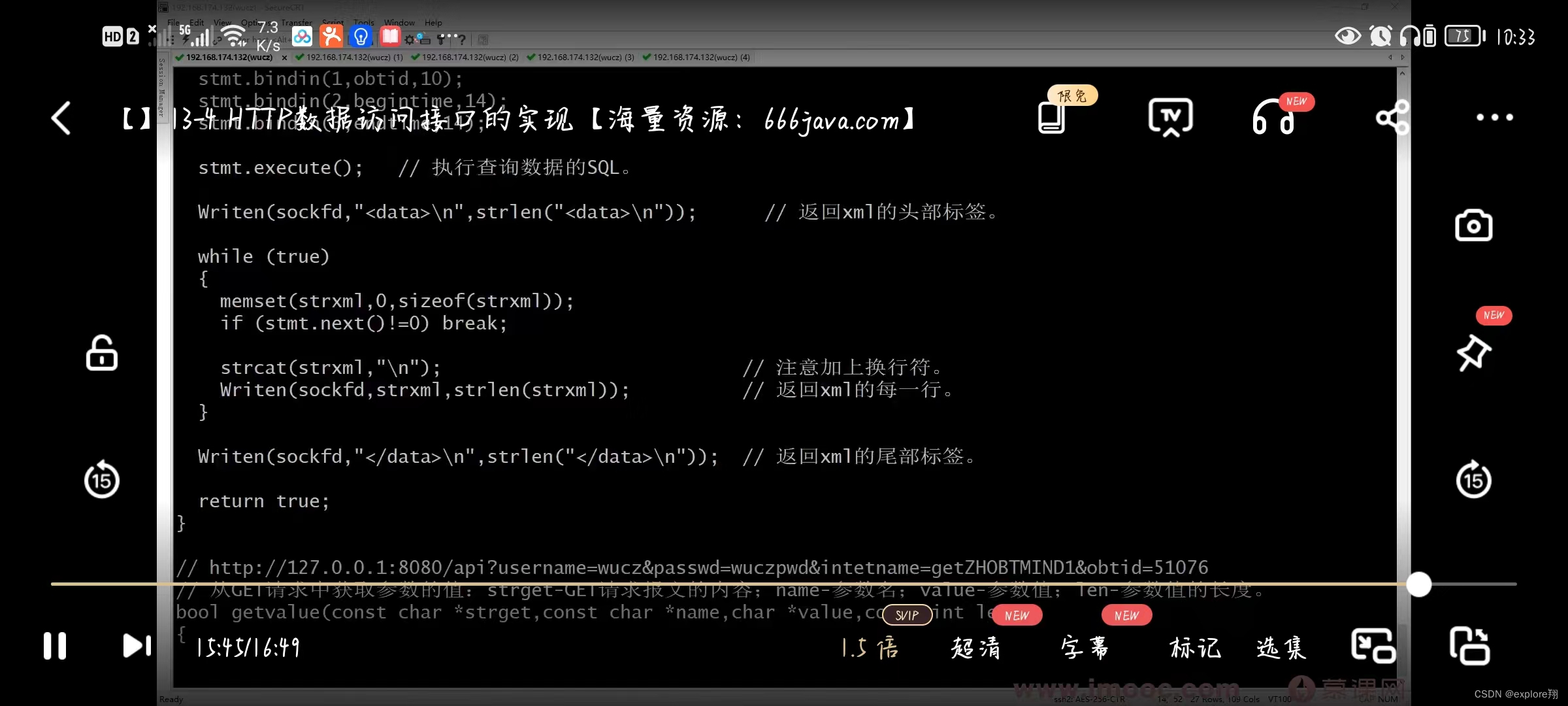Change the 超清 video quality setting
This screenshot has height=706, width=1568.
(975, 648)
